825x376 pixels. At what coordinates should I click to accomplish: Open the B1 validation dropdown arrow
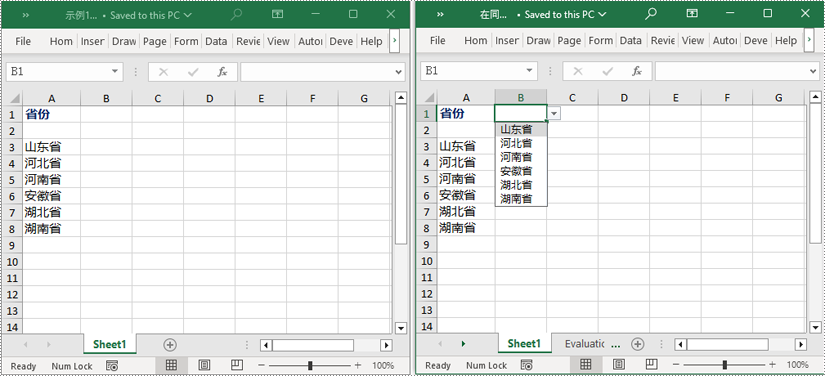coord(555,114)
